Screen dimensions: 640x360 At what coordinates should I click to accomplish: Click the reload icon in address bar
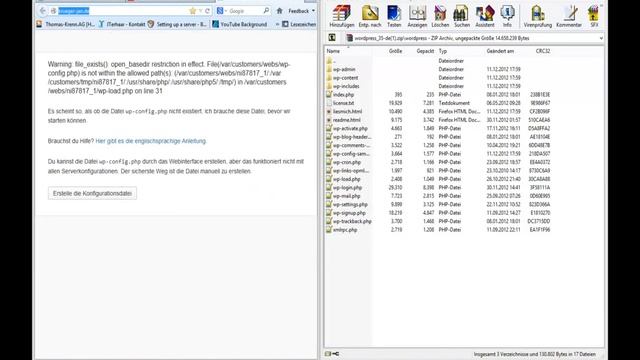pyautogui.click(x=207, y=11)
